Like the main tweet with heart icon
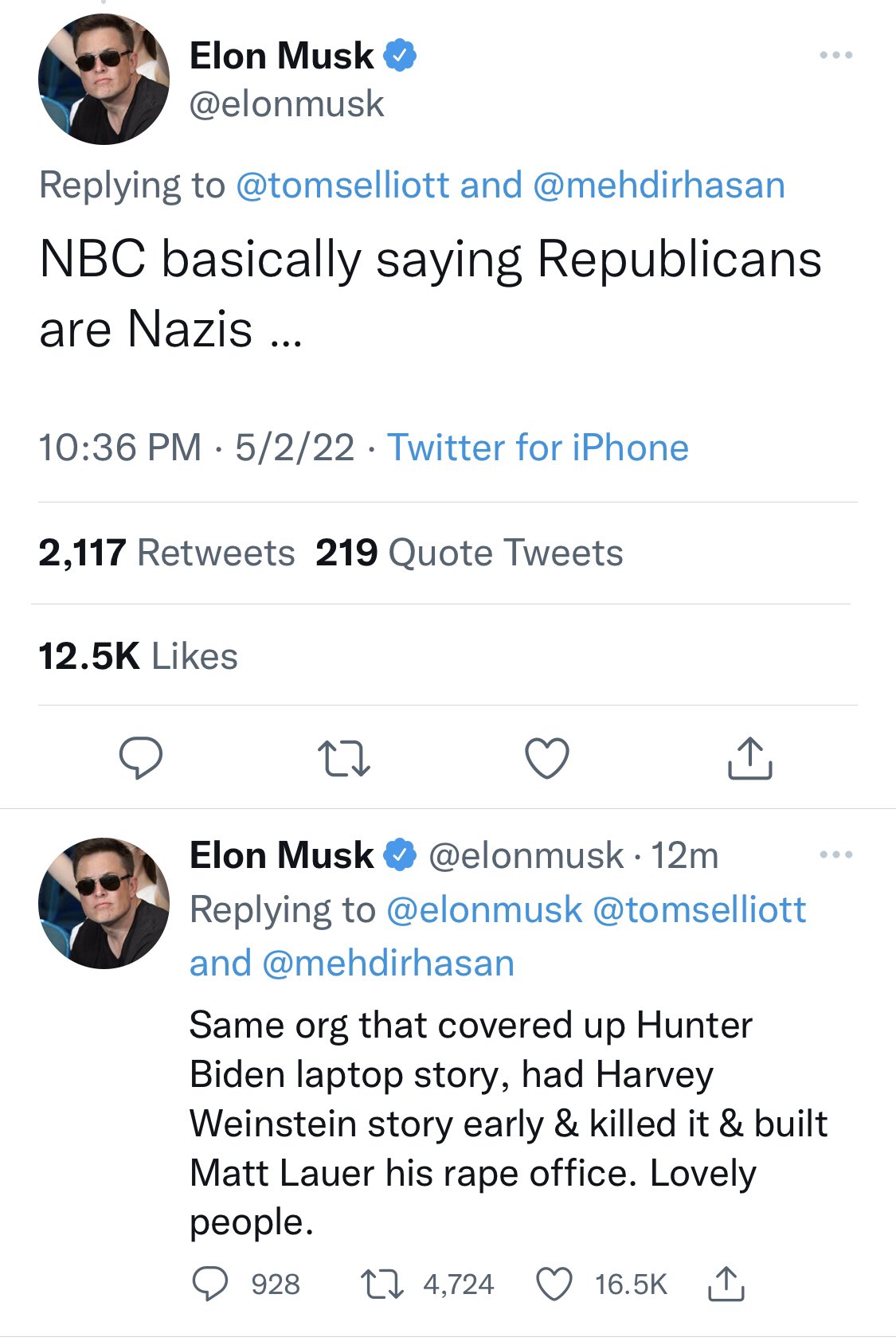Image resolution: width=896 pixels, height=1341 pixels. [x=547, y=757]
